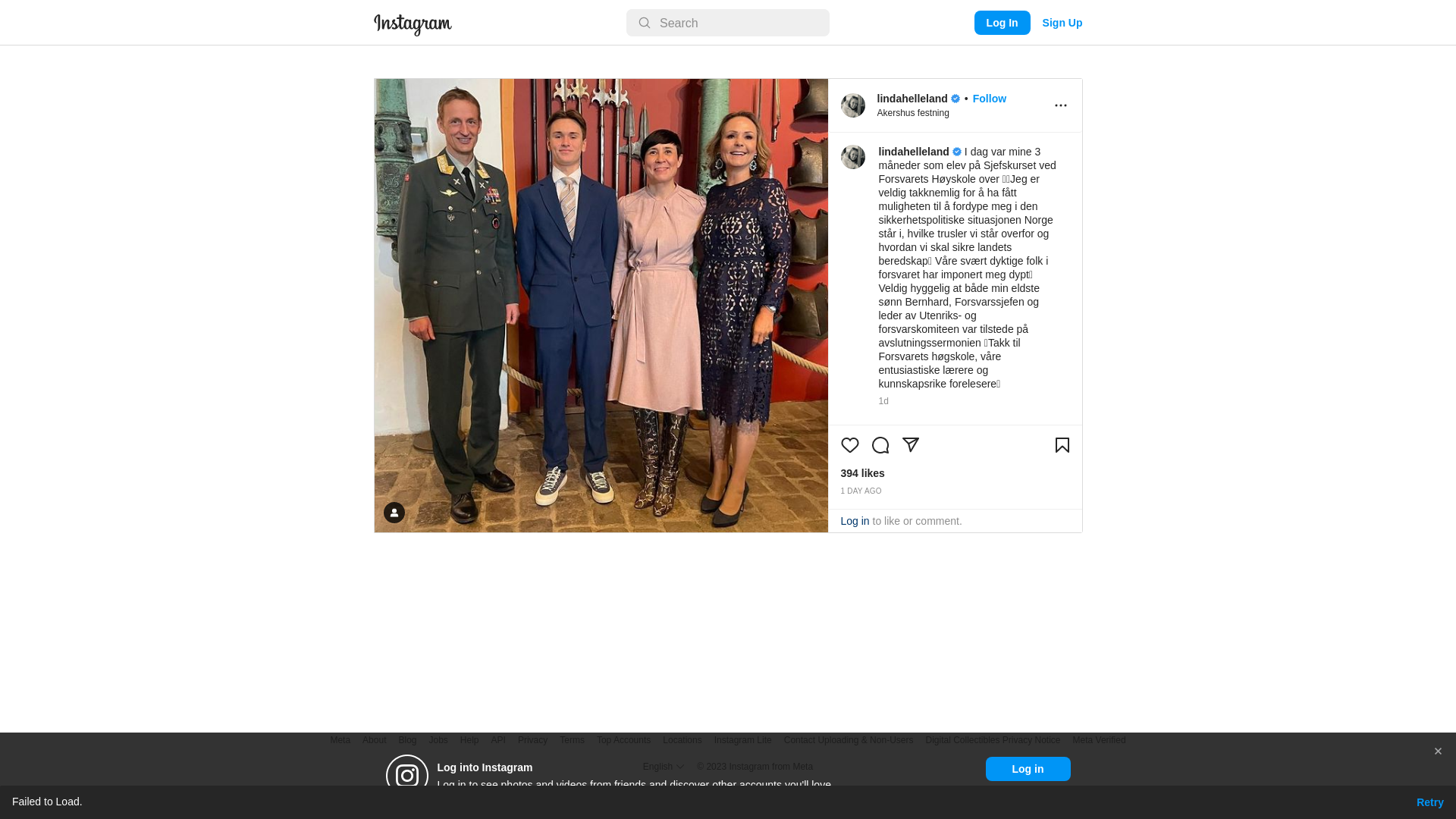Like the post with the heart icon
This screenshot has height=819, width=1456.
coord(849,445)
